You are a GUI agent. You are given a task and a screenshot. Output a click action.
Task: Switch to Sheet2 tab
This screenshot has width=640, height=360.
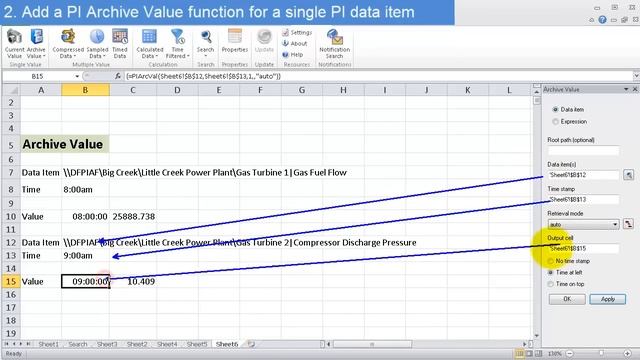137,344
